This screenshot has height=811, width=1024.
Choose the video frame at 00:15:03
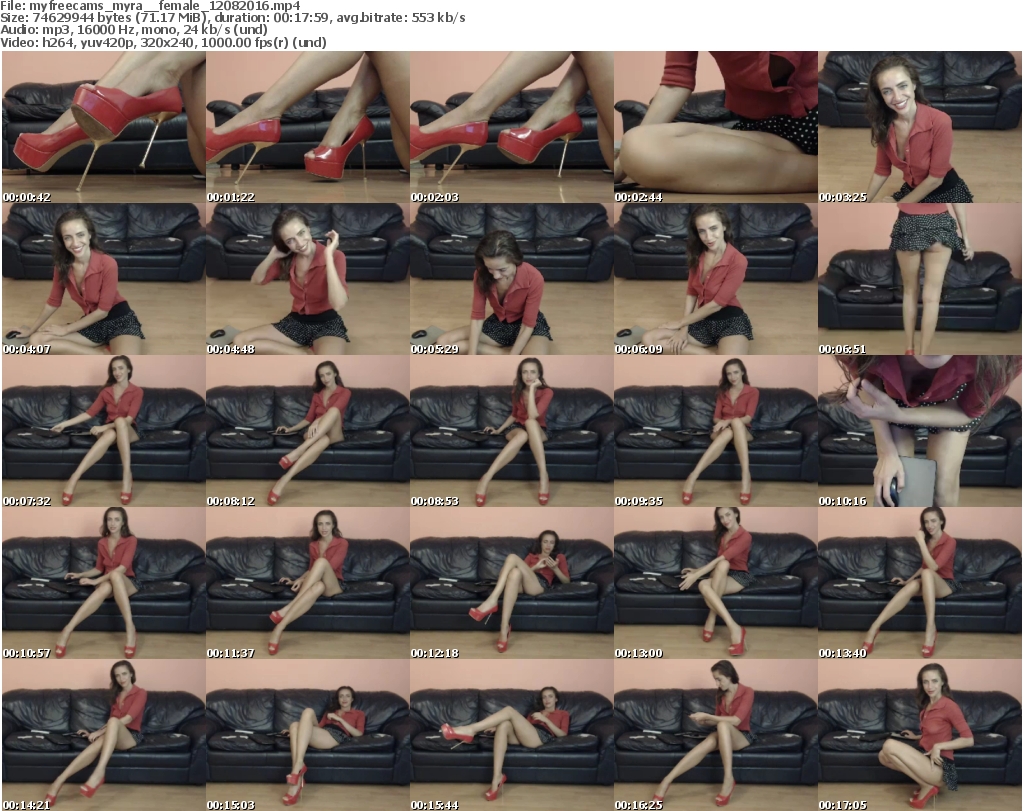pos(308,735)
